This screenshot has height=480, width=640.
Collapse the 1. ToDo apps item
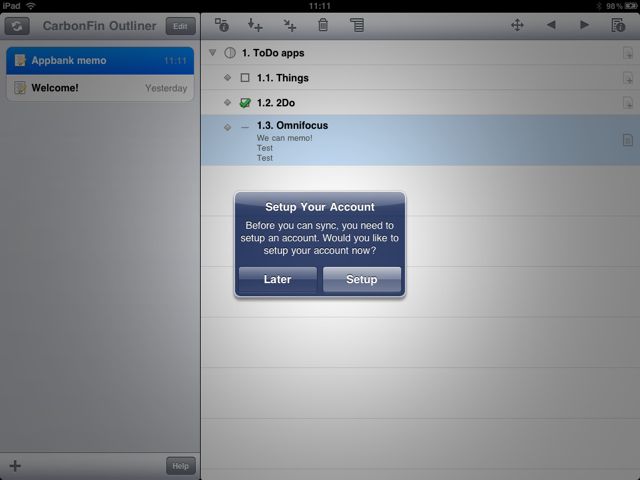tap(212, 52)
